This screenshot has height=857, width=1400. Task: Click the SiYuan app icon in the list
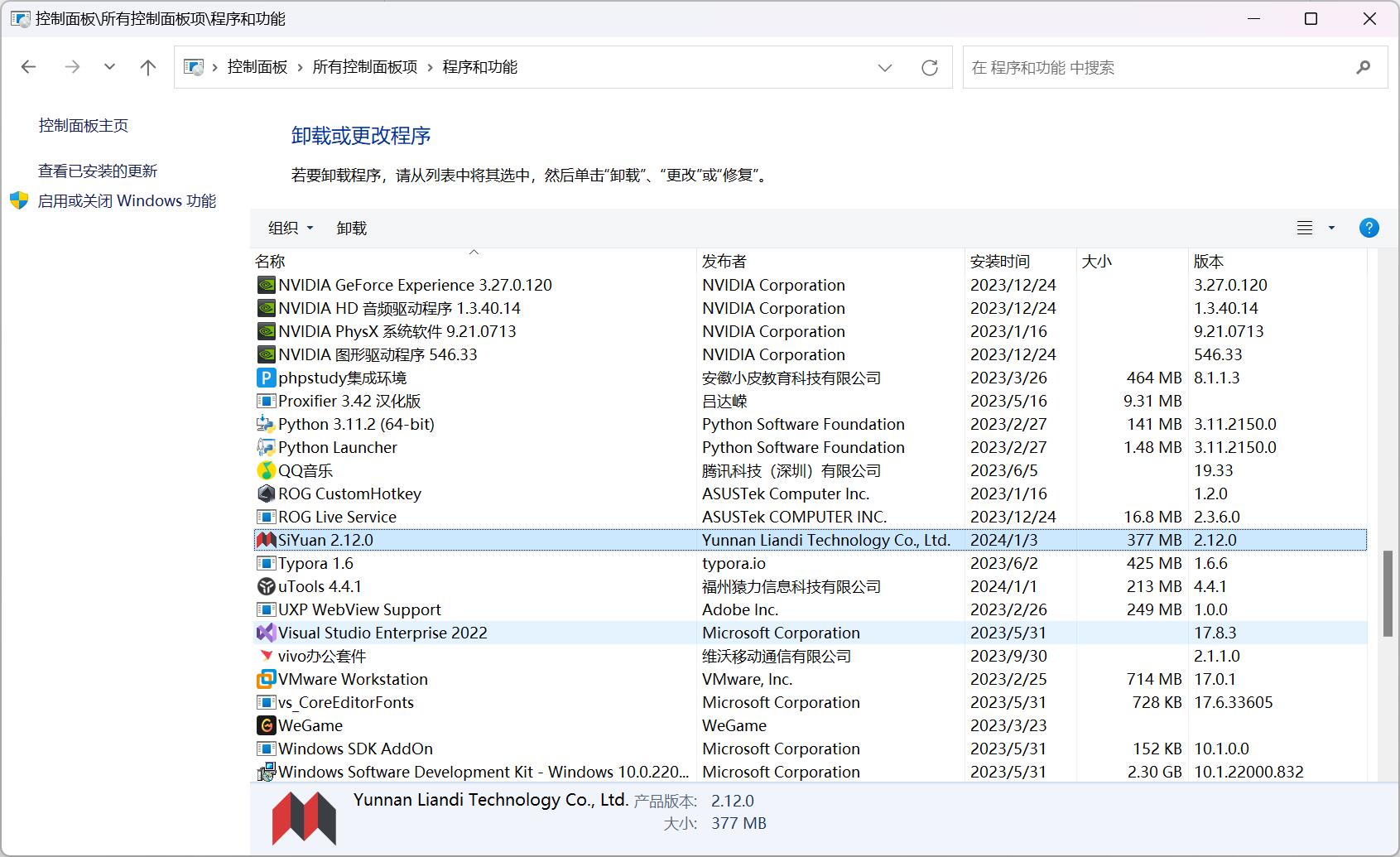coord(266,539)
